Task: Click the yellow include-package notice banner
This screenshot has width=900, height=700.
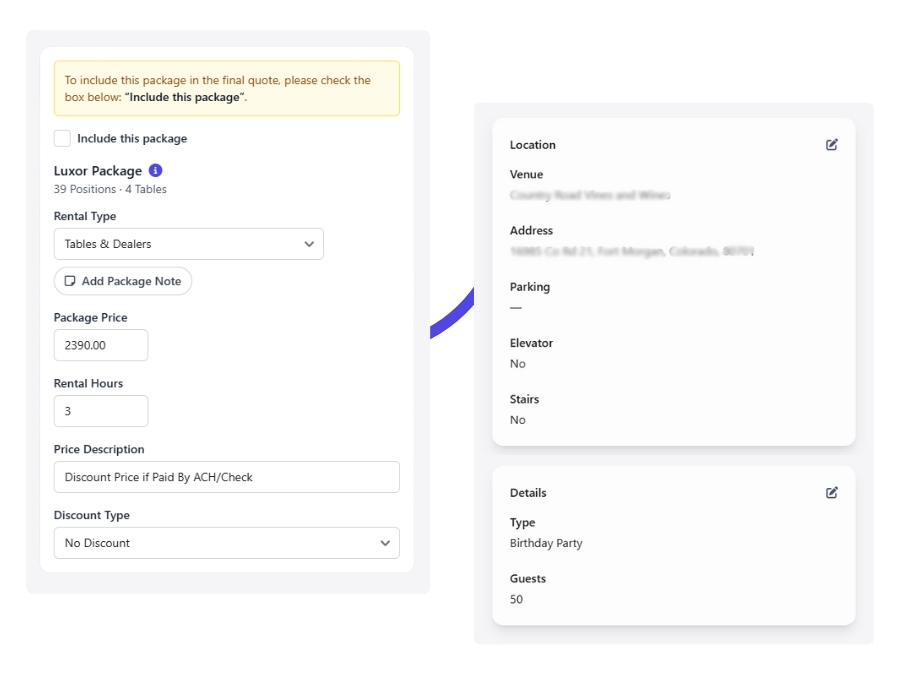Action: pos(226,88)
